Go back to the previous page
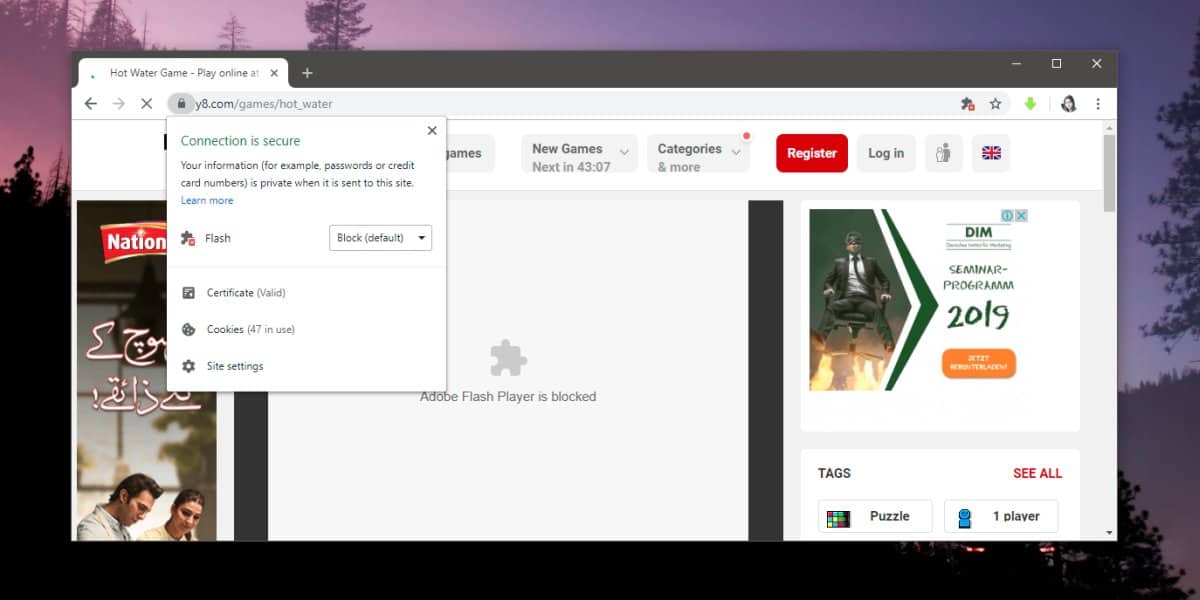Viewport: 1200px width, 600px height. coord(91,103)
